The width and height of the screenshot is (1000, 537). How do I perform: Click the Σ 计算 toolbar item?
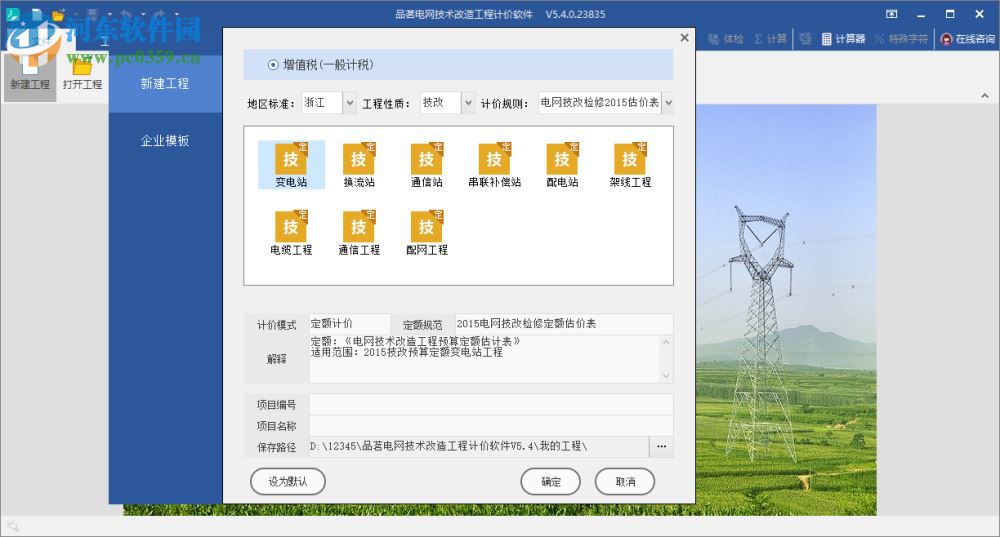[x=770, y=39]
